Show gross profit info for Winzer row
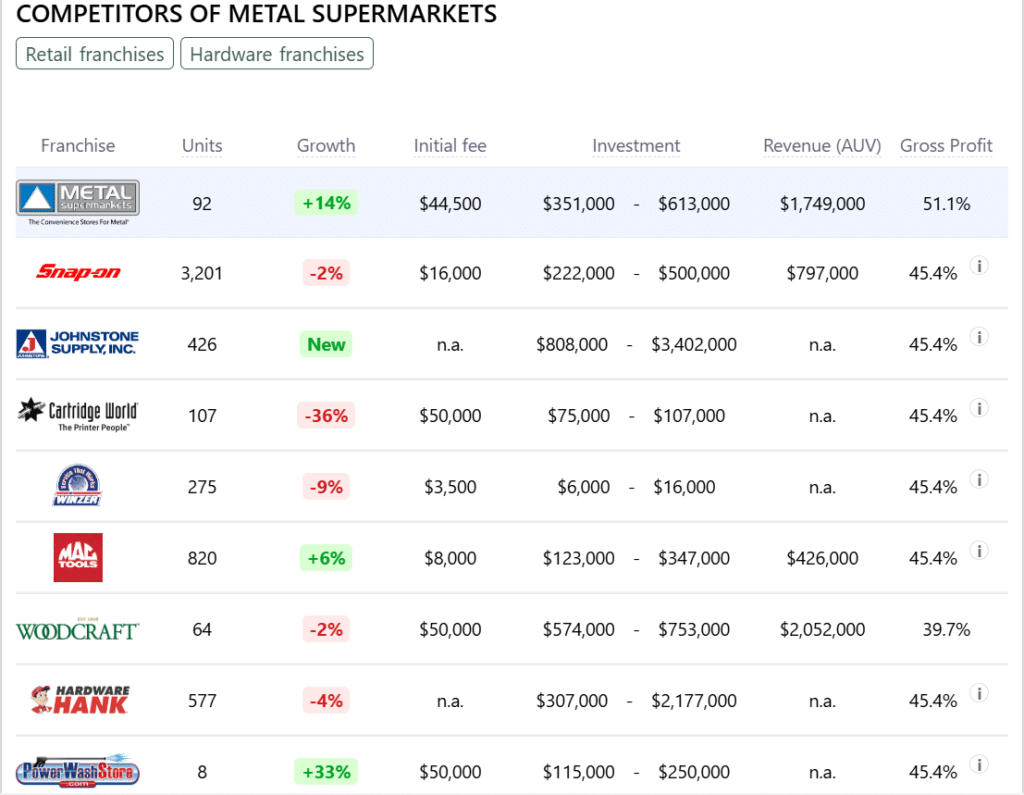 [978, 479]
